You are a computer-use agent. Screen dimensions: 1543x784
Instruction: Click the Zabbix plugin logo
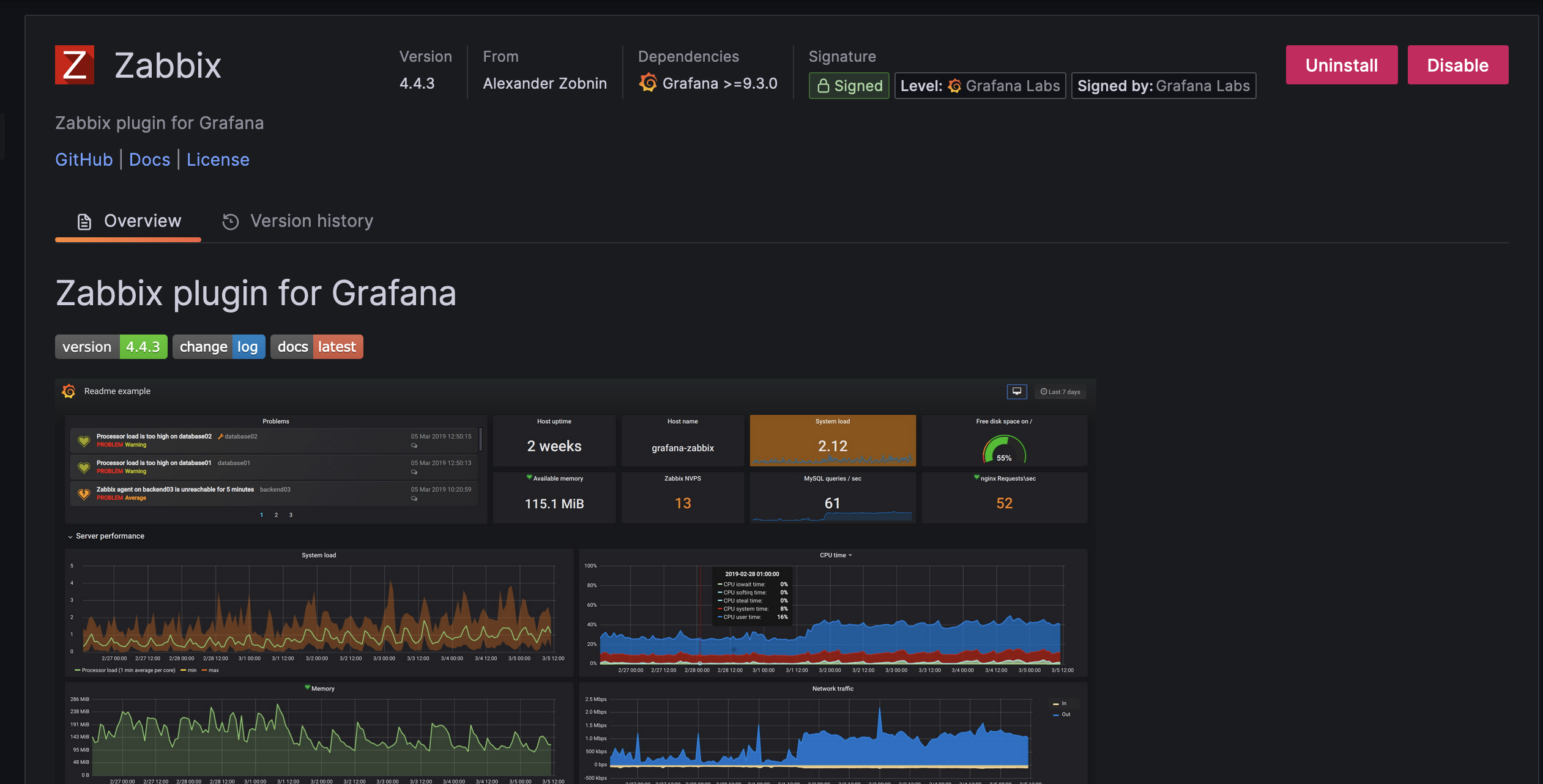point(74,64)
